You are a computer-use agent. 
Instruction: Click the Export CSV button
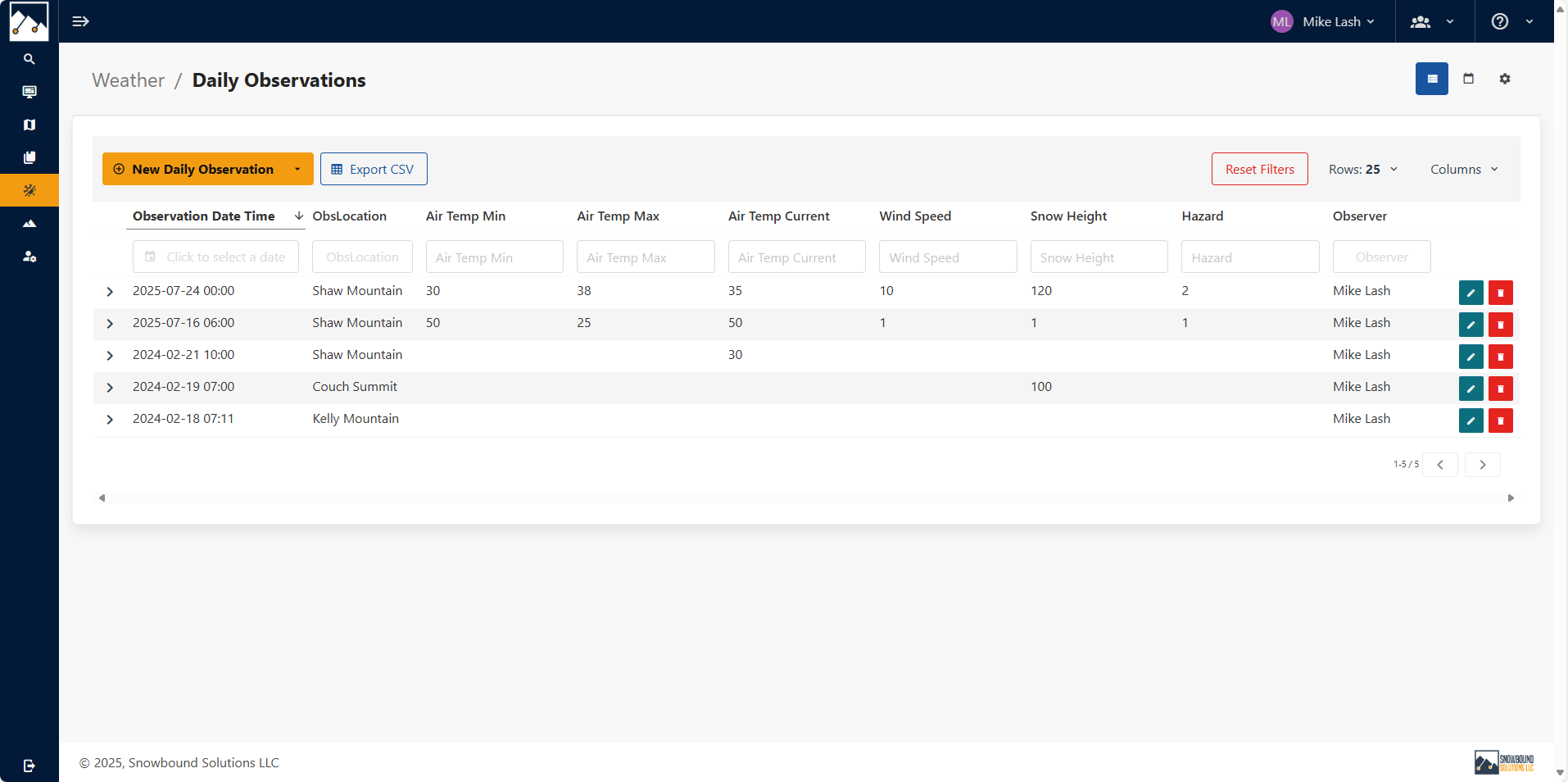coord(374,169)
